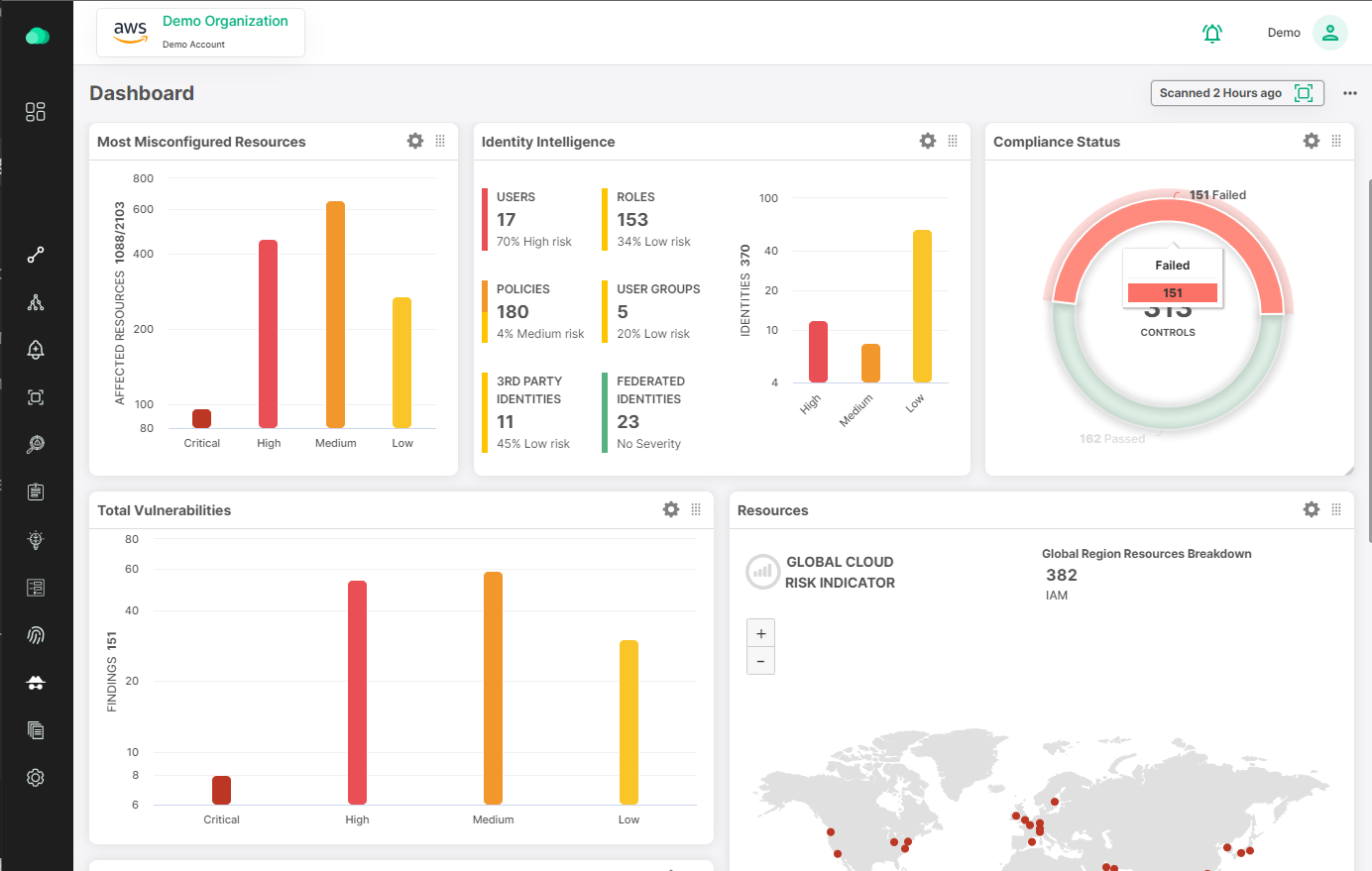Open the fingerprint icon in the sidebar
The height and width of the screenshot is (871, 1372).
[36, 635]
